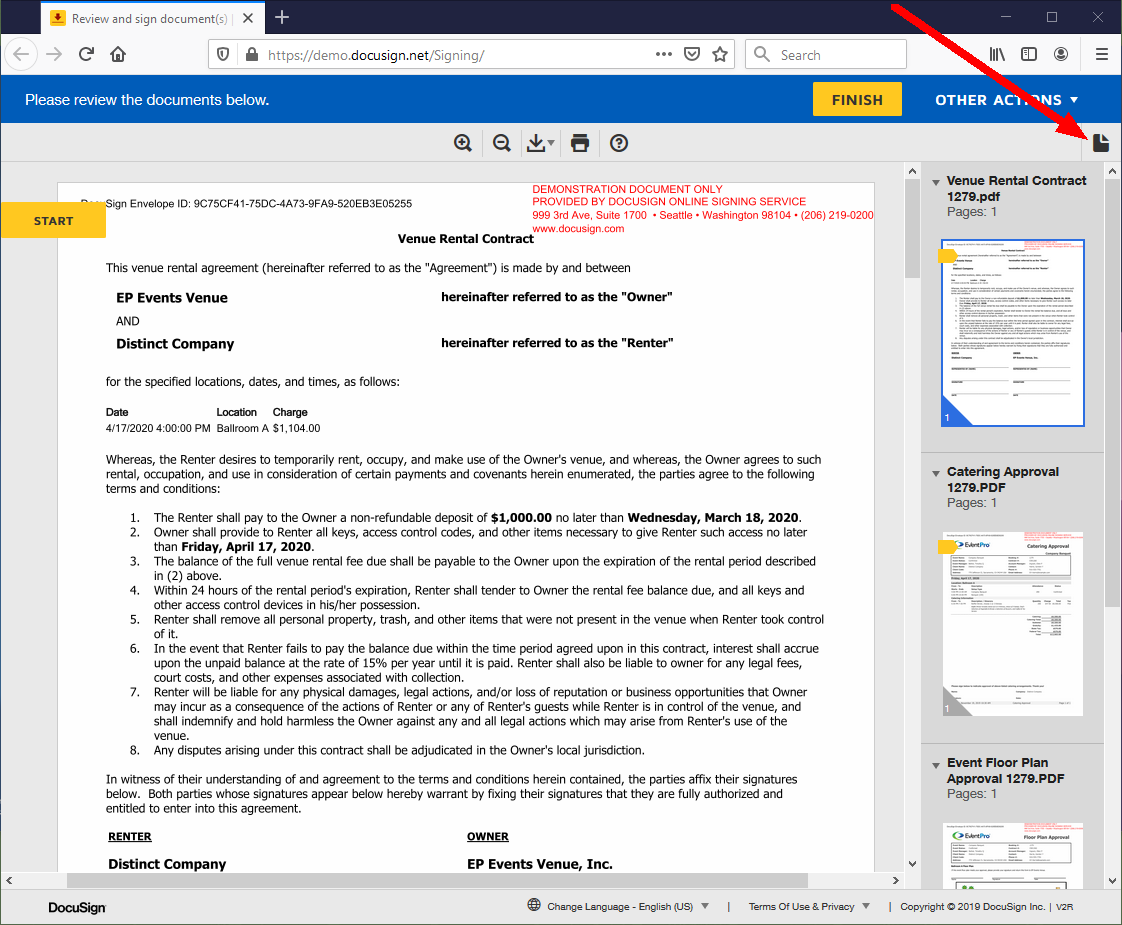Open the OTHER ACTIONS dropdown

[x=1006, y=100]
